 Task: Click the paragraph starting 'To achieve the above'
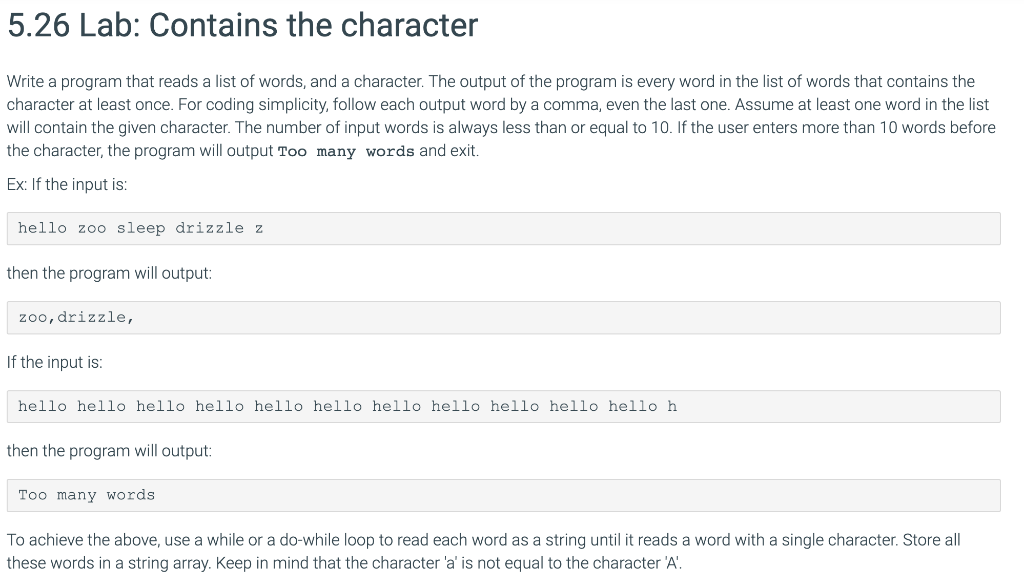pos(483,551)
